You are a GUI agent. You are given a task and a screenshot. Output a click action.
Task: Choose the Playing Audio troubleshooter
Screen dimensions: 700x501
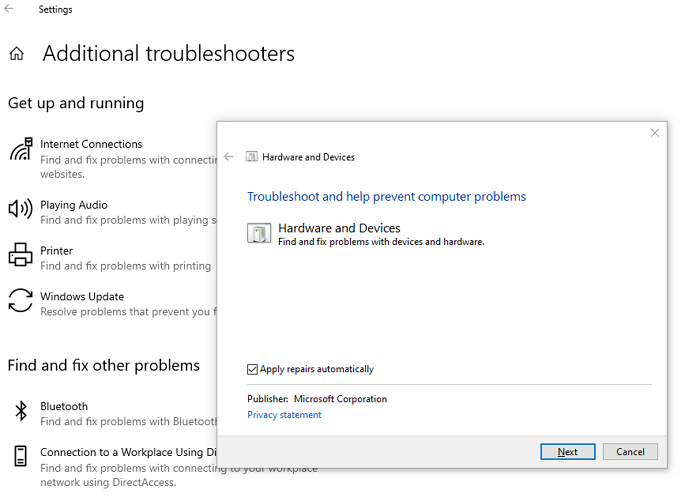click(73, 205)
